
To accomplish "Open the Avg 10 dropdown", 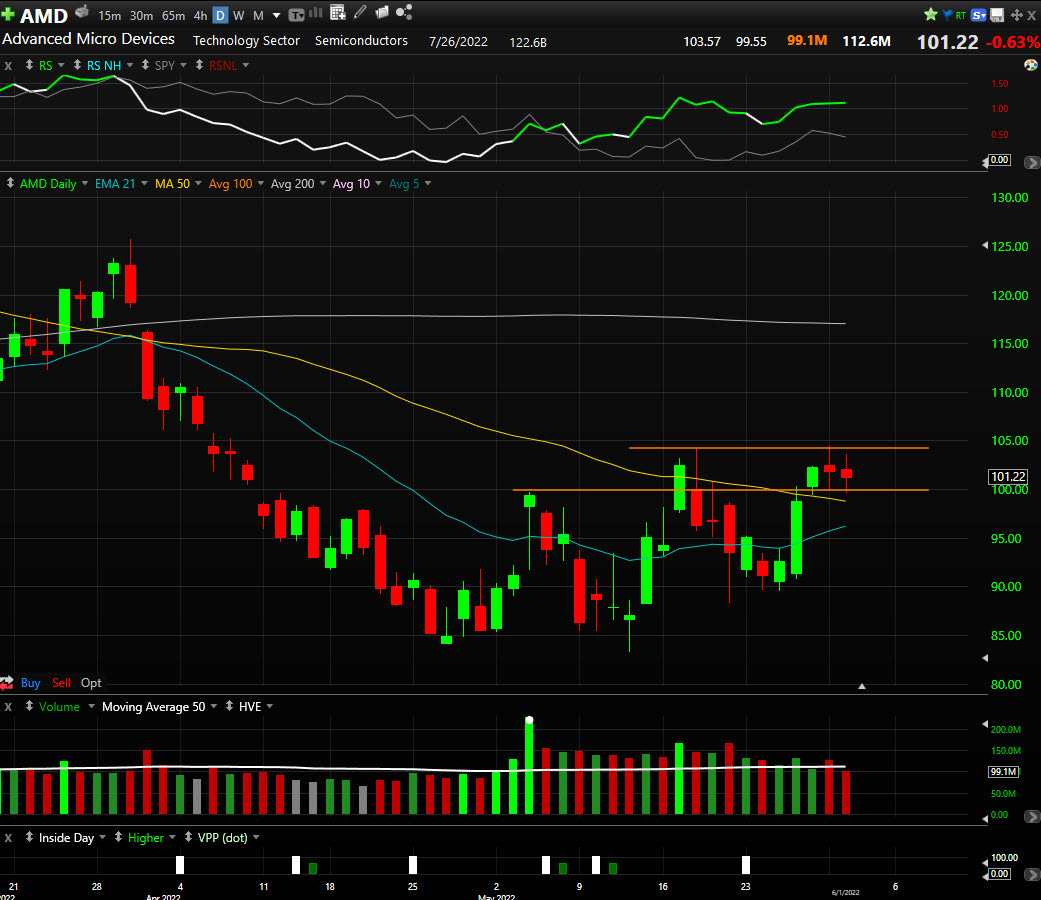I will click(378, 183).
